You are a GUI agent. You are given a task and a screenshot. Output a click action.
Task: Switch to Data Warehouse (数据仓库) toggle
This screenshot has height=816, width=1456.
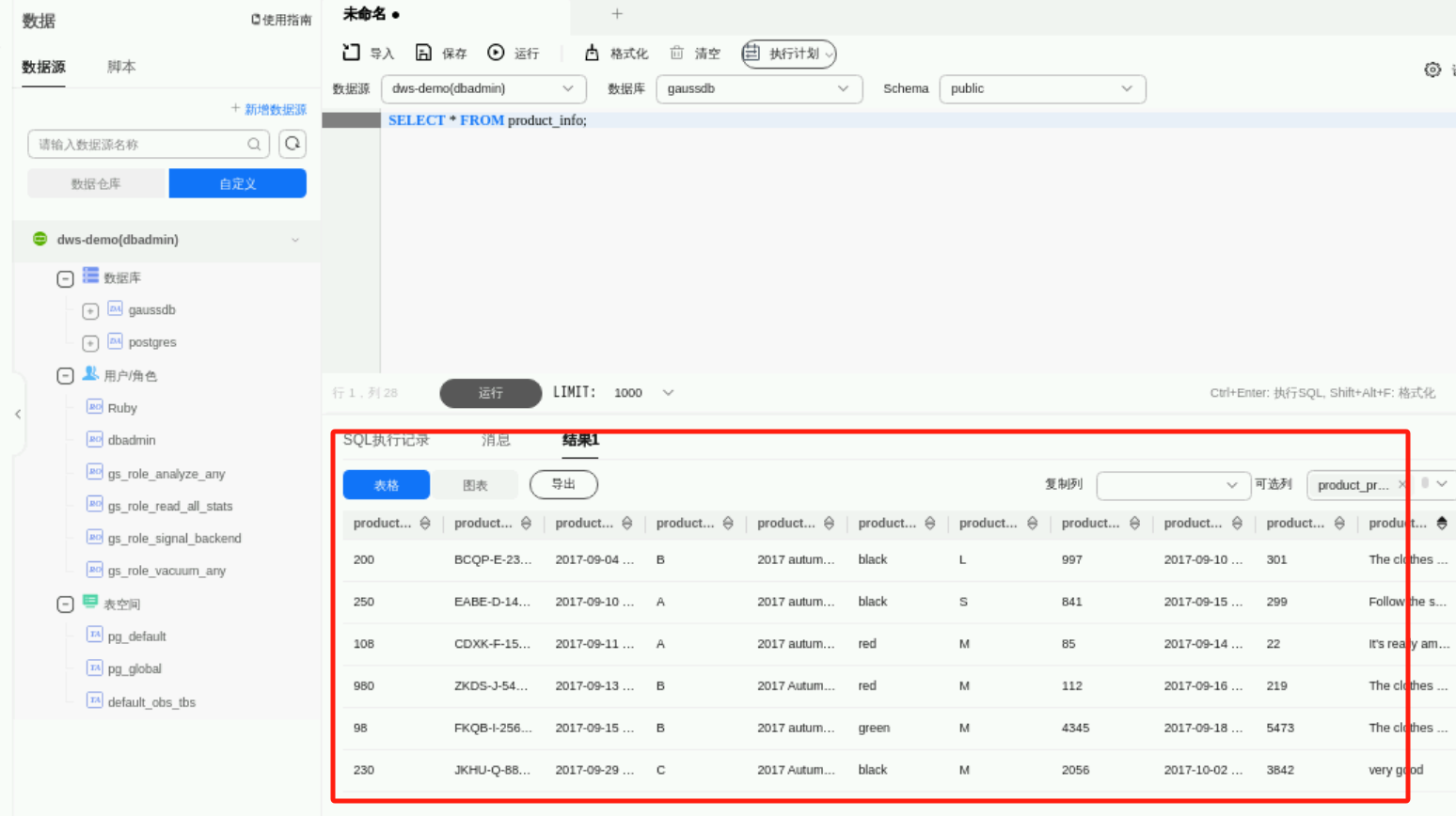coord(97,183)
